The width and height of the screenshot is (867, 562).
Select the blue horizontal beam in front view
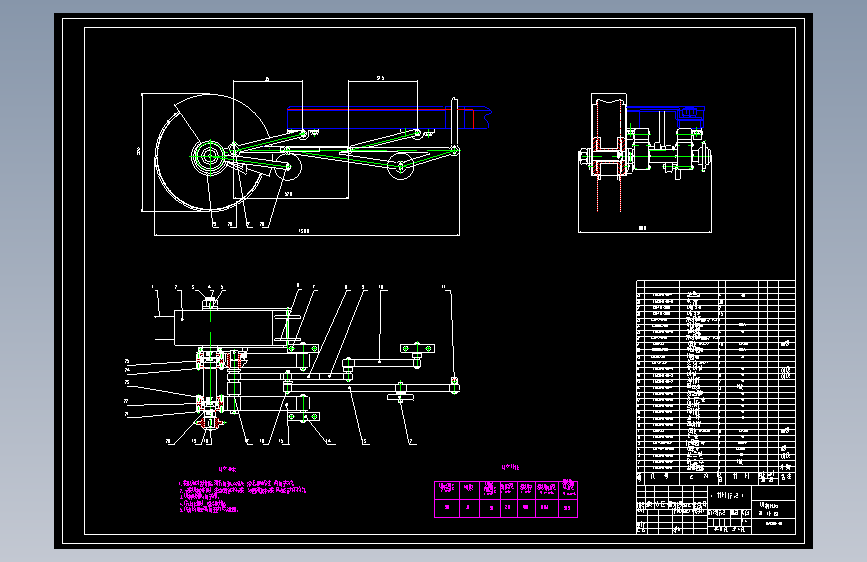click(x=389, y=118)
